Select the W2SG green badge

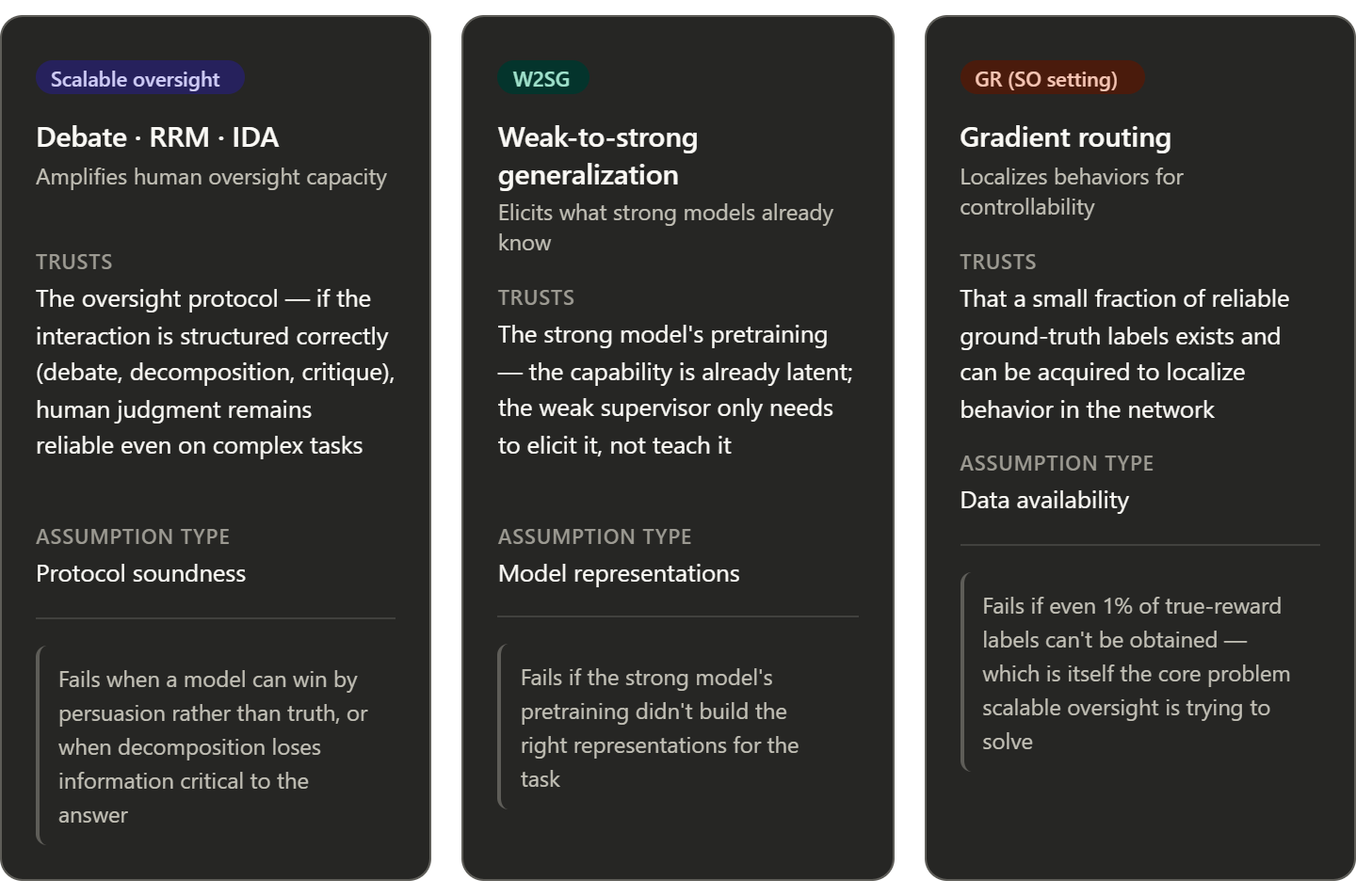coord(542,78)
